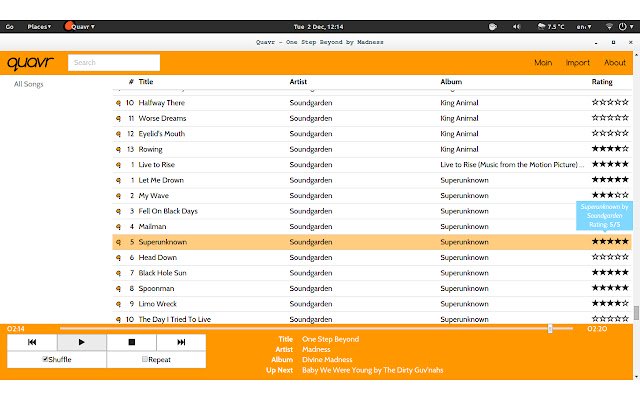Image resolution: width=640 pixels, height=400 pixels.
Task: Change the star rating for Black Hole Sun
Action: [x=610, y=272]
